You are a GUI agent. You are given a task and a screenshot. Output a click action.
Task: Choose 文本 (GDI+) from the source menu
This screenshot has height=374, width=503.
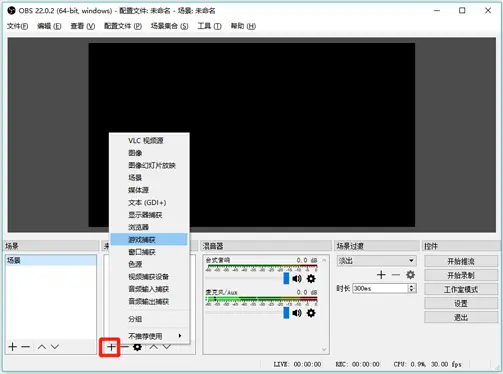tap(149, 202)
